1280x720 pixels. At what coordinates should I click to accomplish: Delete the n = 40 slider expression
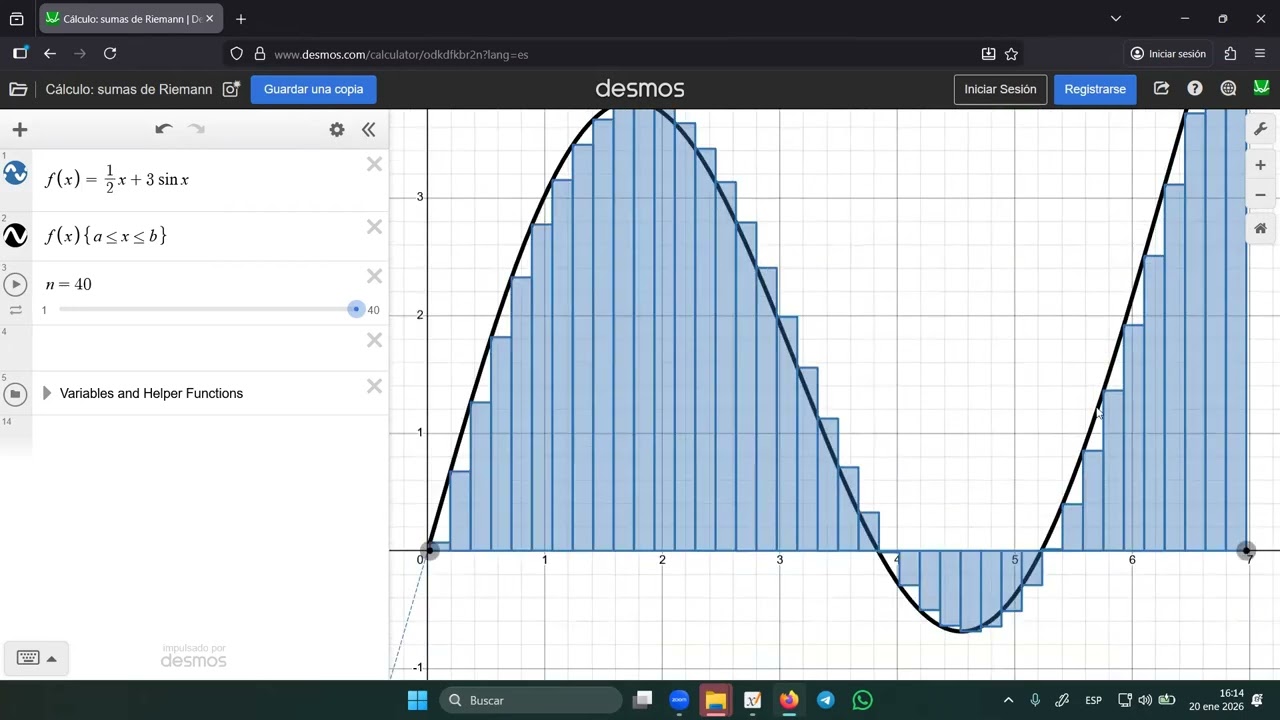coord(374,276)
